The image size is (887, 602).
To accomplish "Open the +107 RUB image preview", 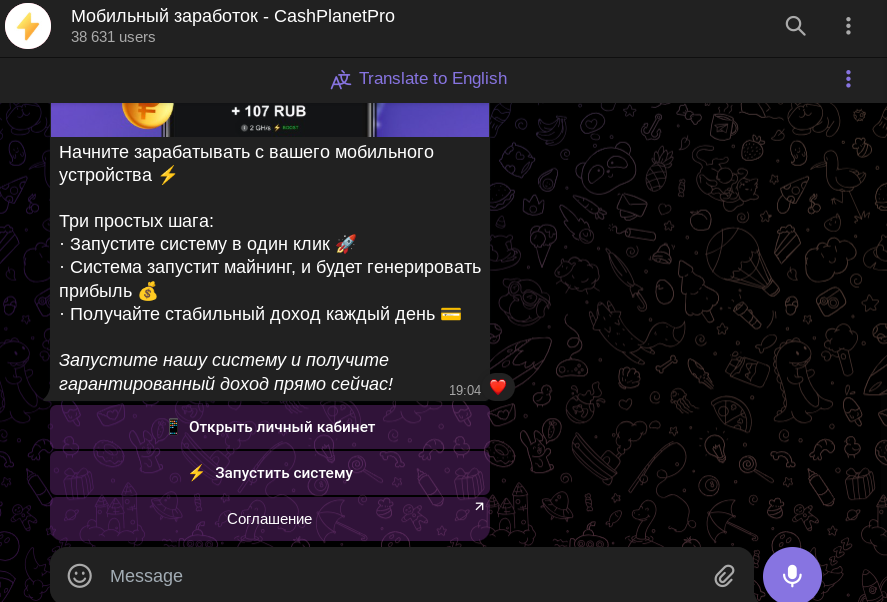I will [x=269, y=118].
